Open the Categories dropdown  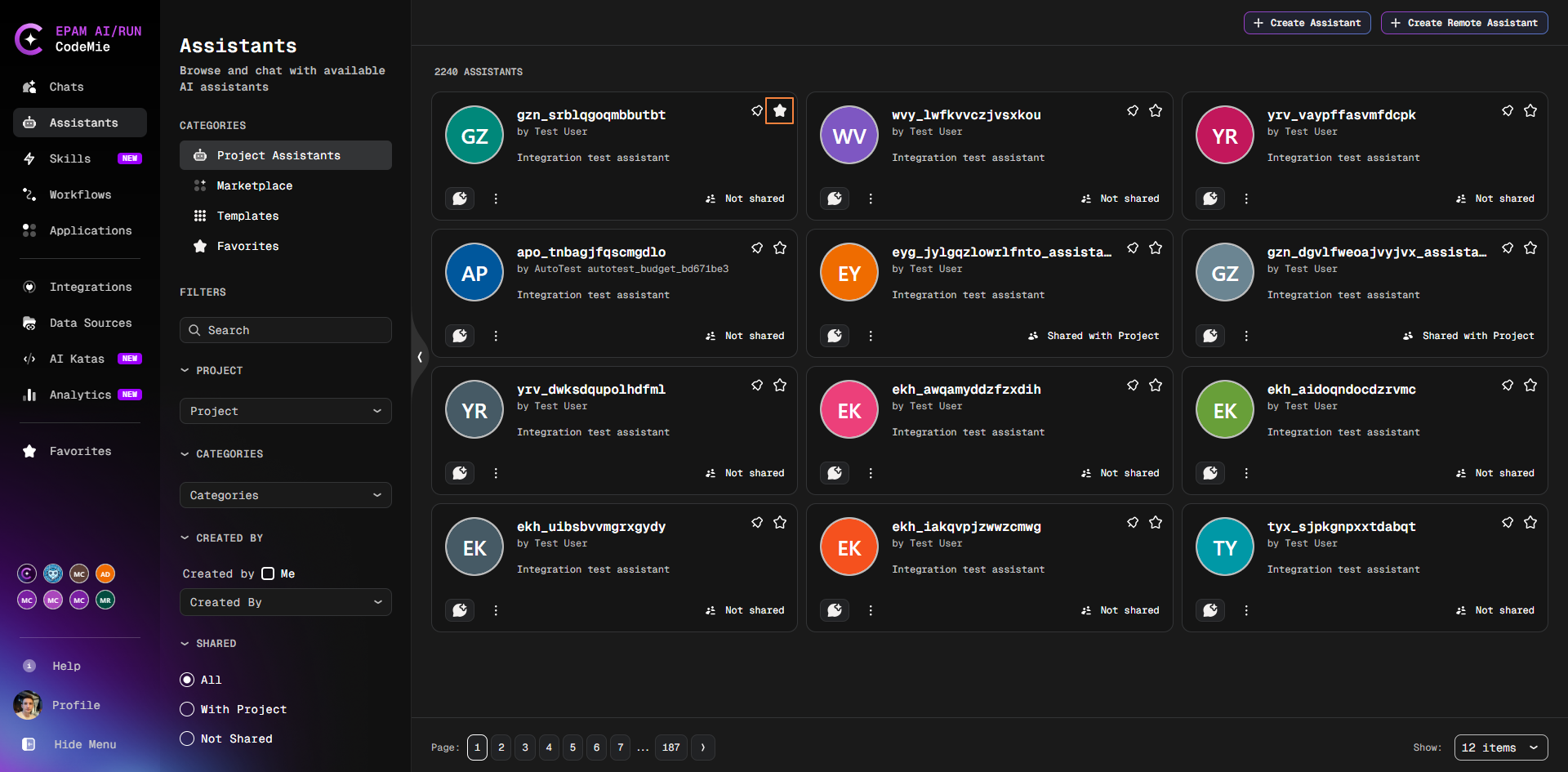coord(286,495)
